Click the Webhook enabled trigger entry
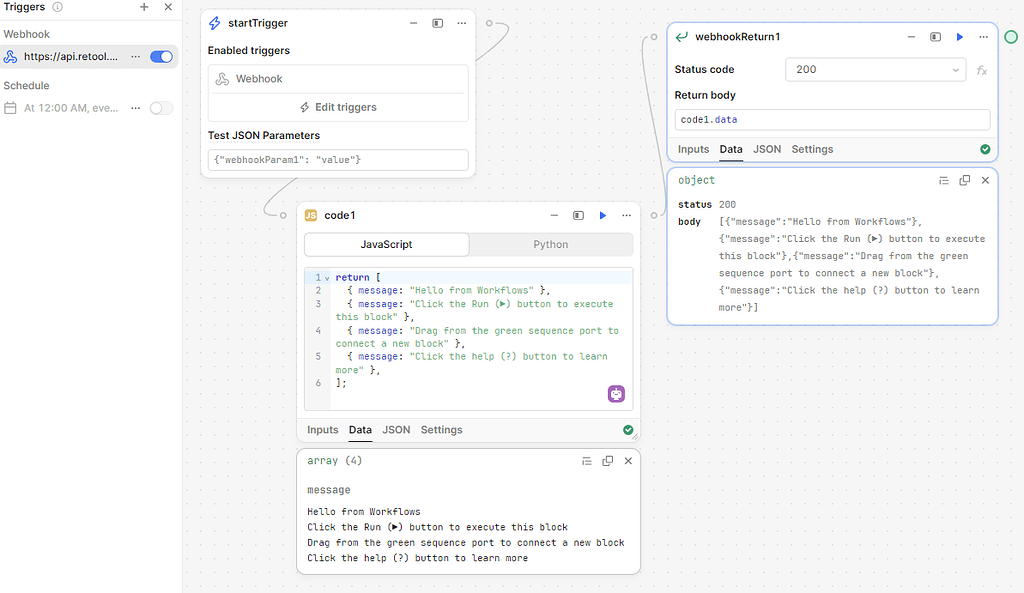The image size is (1024, 593). point(338,79)
